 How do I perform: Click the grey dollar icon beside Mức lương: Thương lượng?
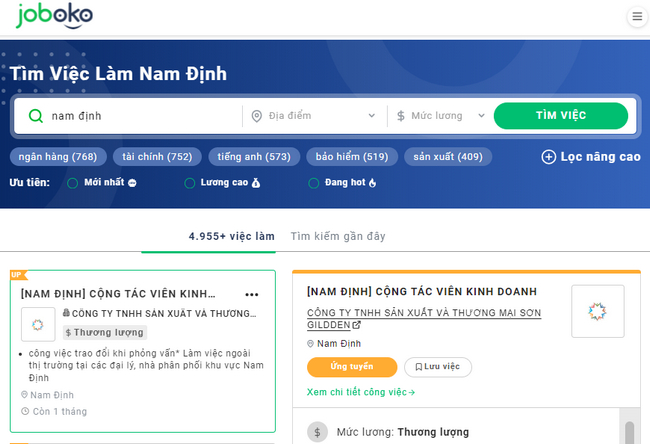[317, 432]
